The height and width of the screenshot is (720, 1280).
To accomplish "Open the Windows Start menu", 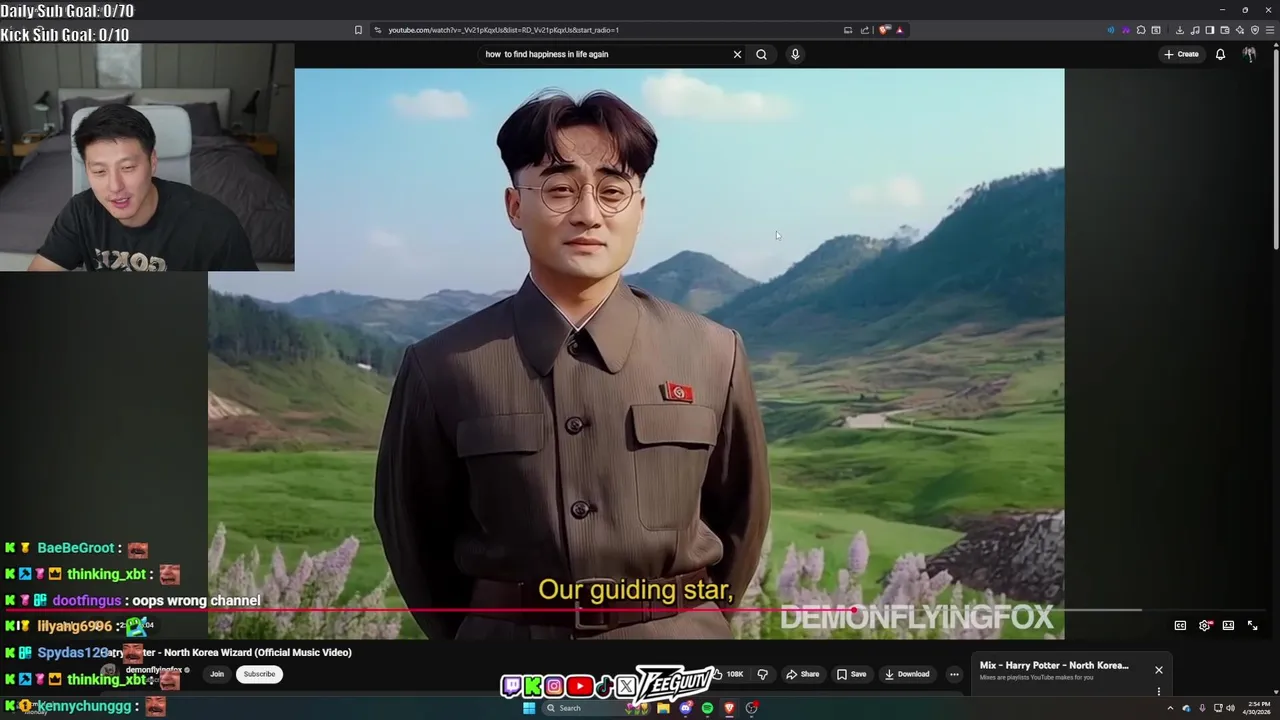I will [529, 708].
